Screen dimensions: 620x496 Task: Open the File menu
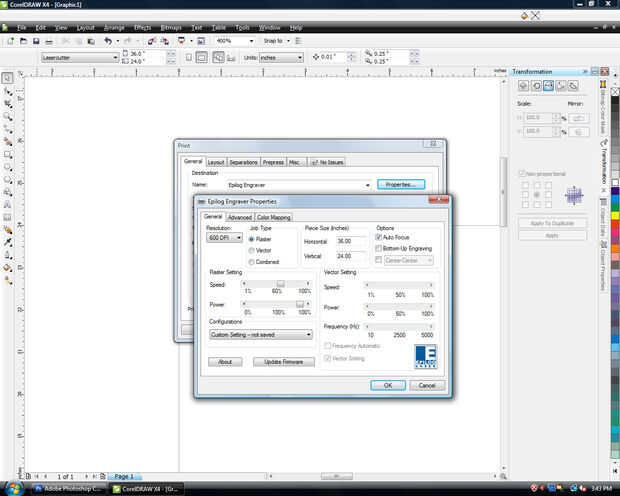point(21,28)
